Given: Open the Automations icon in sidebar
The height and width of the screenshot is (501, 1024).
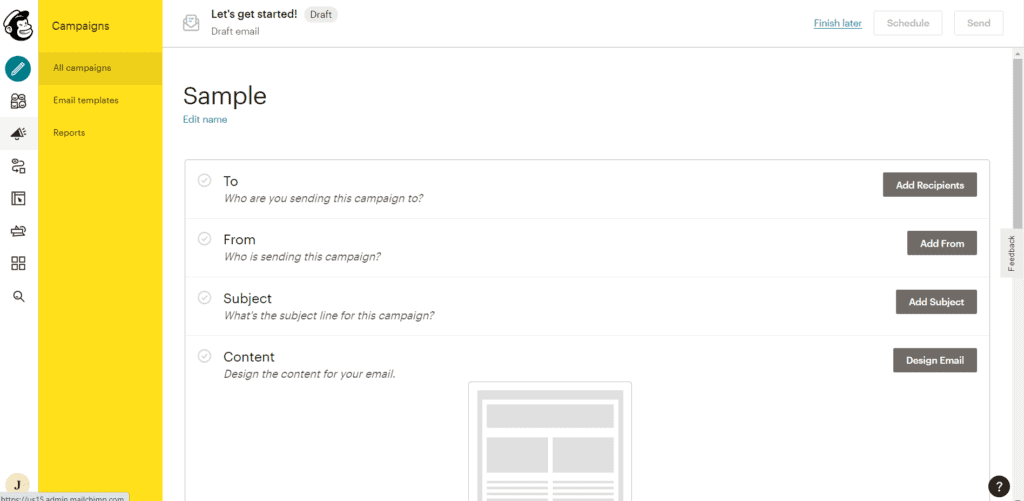Looking at the screenshot, I should (x=18, y=166).
